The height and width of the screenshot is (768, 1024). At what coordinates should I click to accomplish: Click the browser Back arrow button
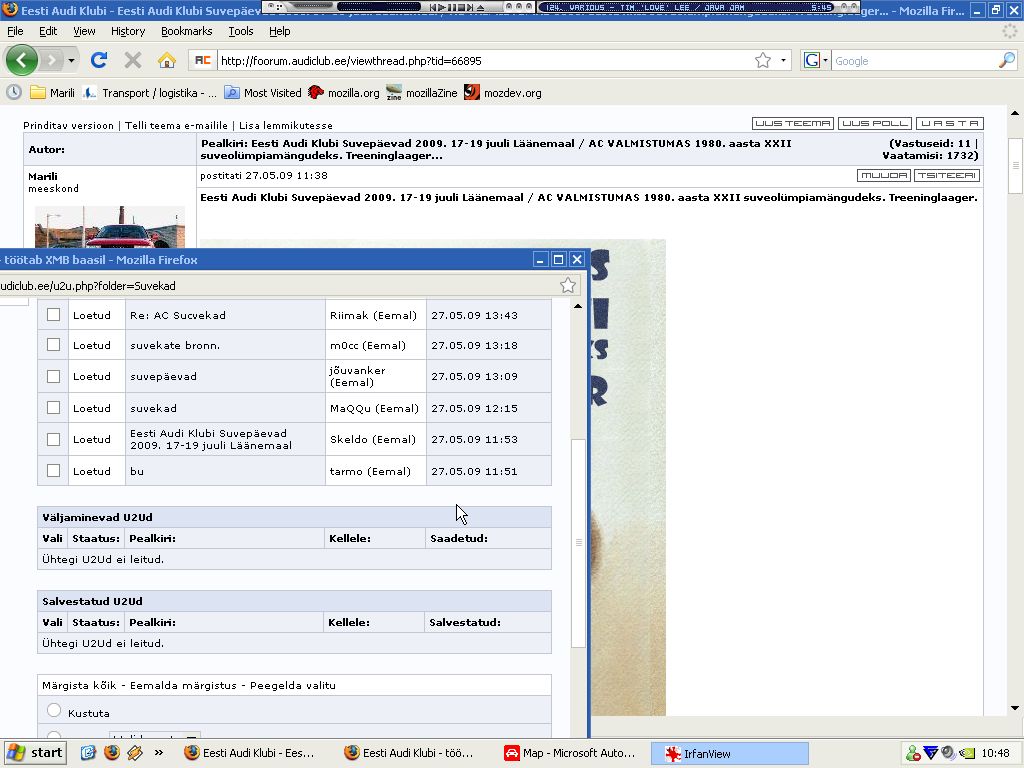(22, 60)
